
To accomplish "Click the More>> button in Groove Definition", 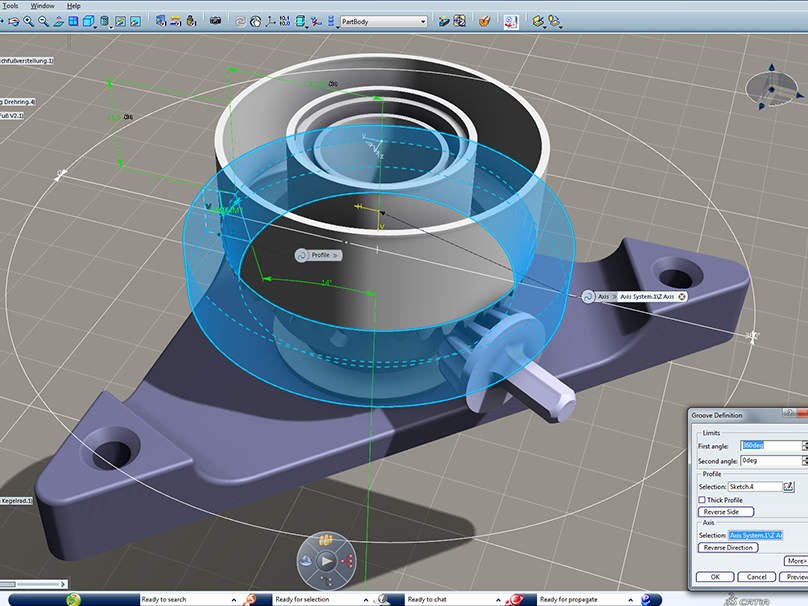I will pyautogui.click(x=795, y=562).
